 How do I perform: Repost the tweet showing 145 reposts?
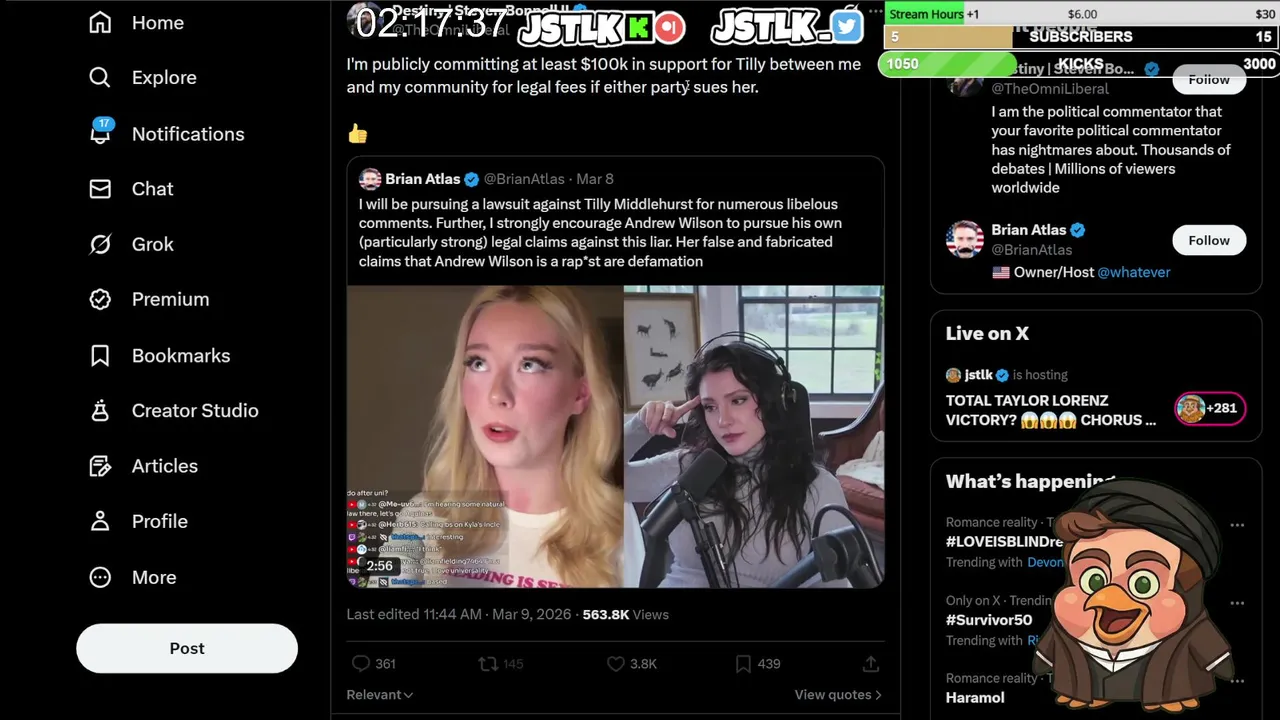(x=501, y=663)
